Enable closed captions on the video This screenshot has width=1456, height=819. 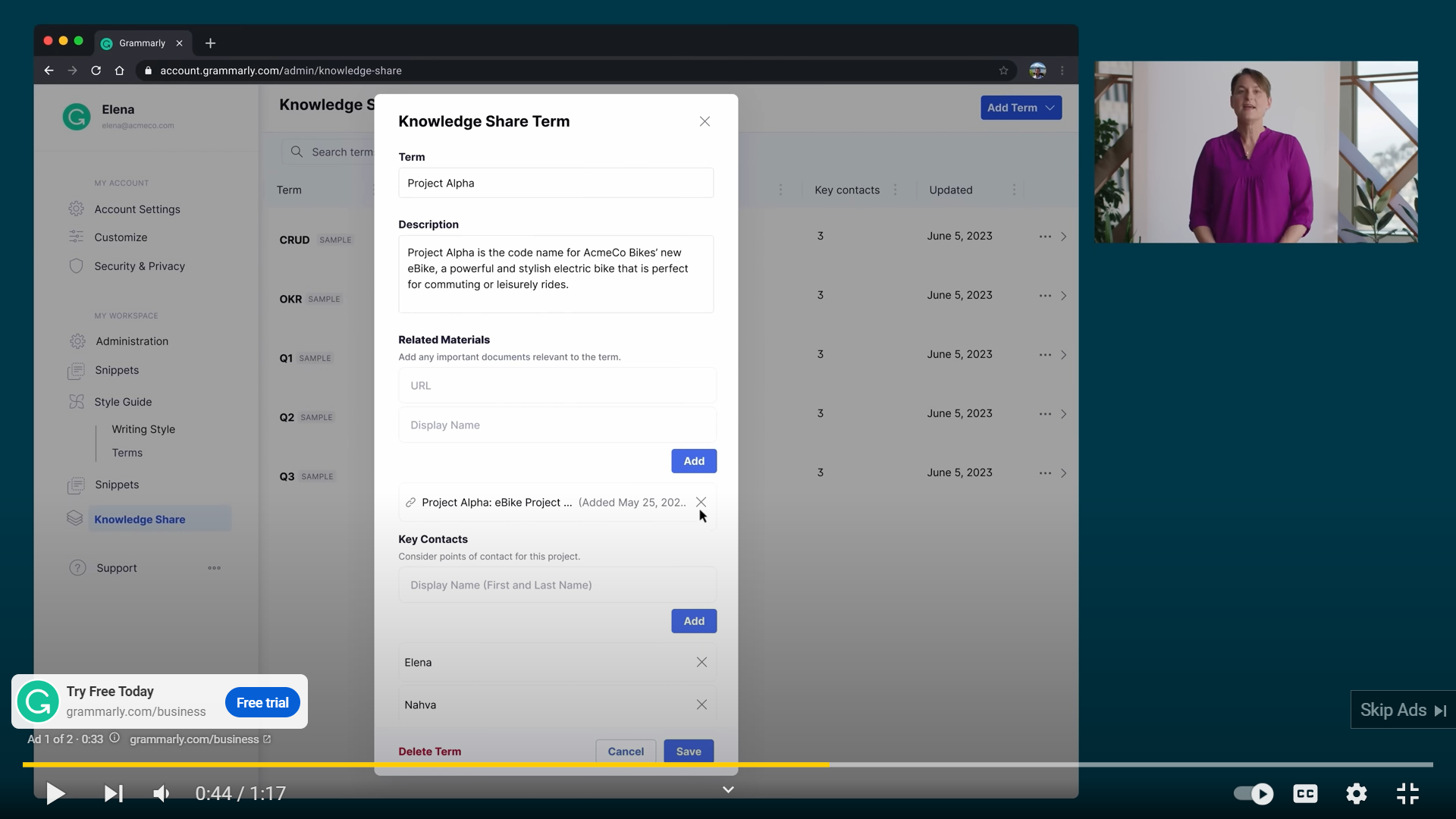1305,793
